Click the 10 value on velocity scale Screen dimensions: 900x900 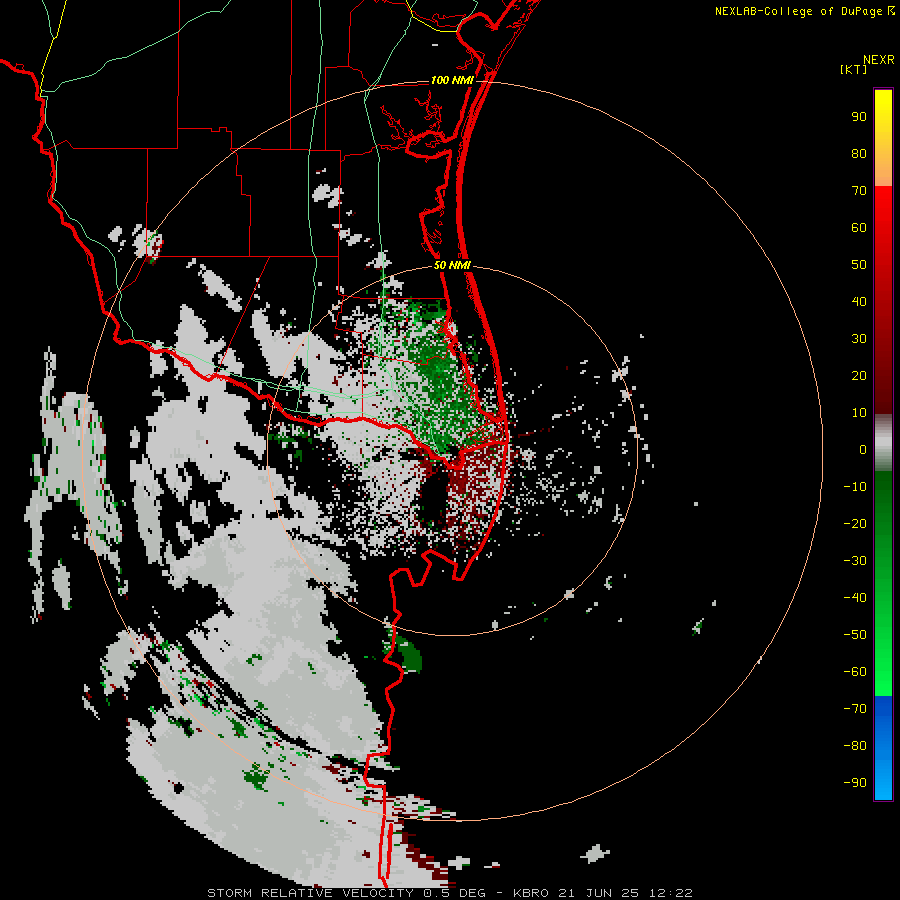tap(859, 413)
